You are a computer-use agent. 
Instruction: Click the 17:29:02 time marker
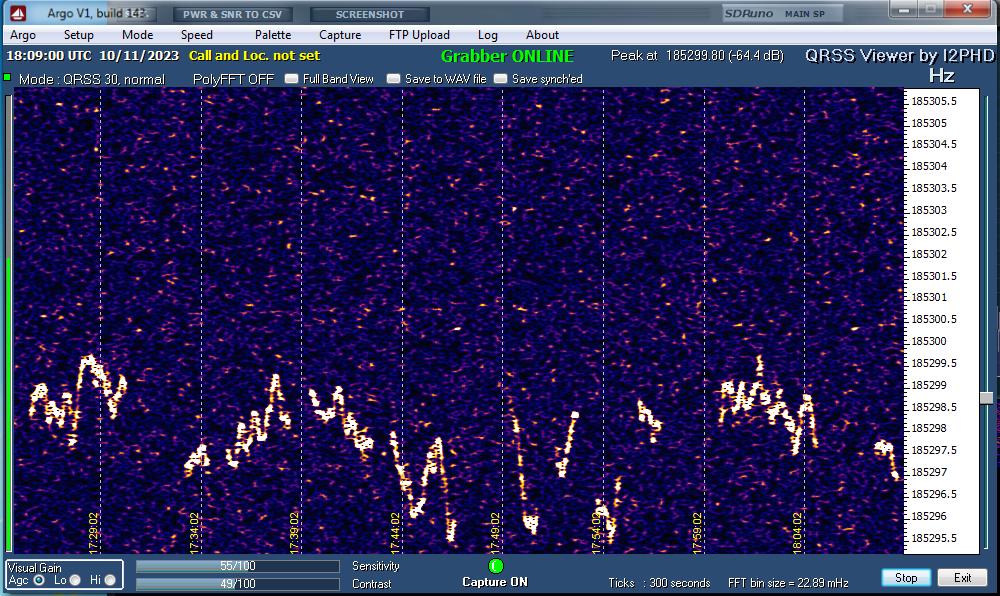(93, 533)
